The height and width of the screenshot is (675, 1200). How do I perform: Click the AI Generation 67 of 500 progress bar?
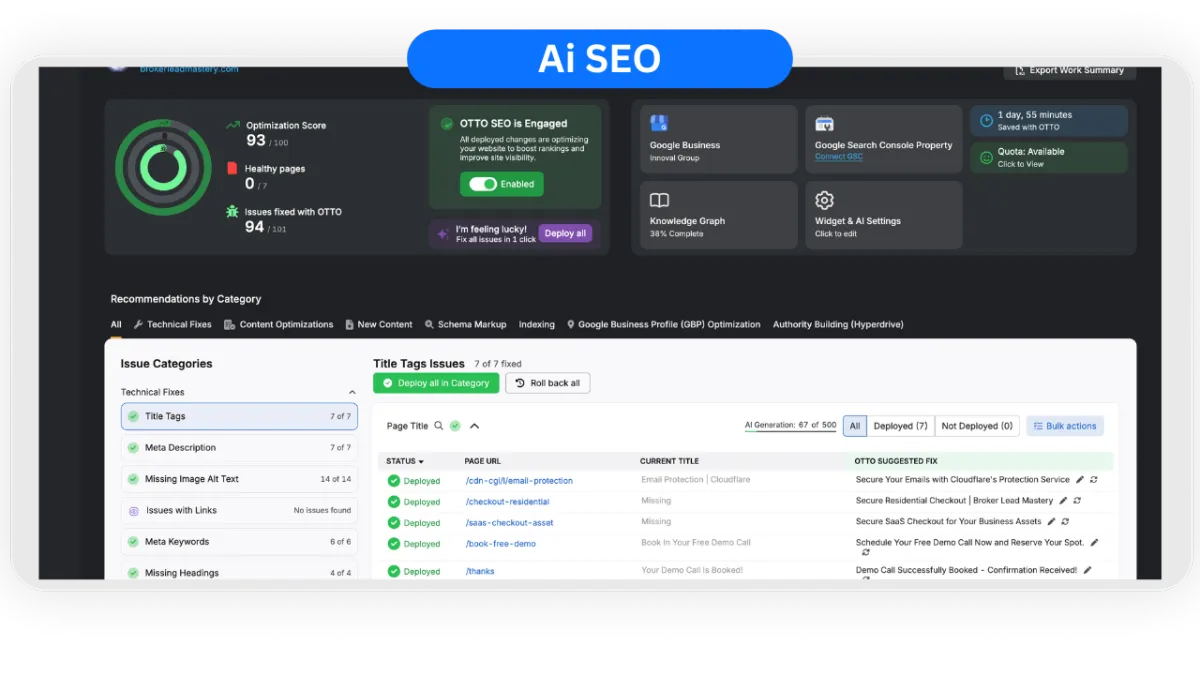[x=790, y=426]
